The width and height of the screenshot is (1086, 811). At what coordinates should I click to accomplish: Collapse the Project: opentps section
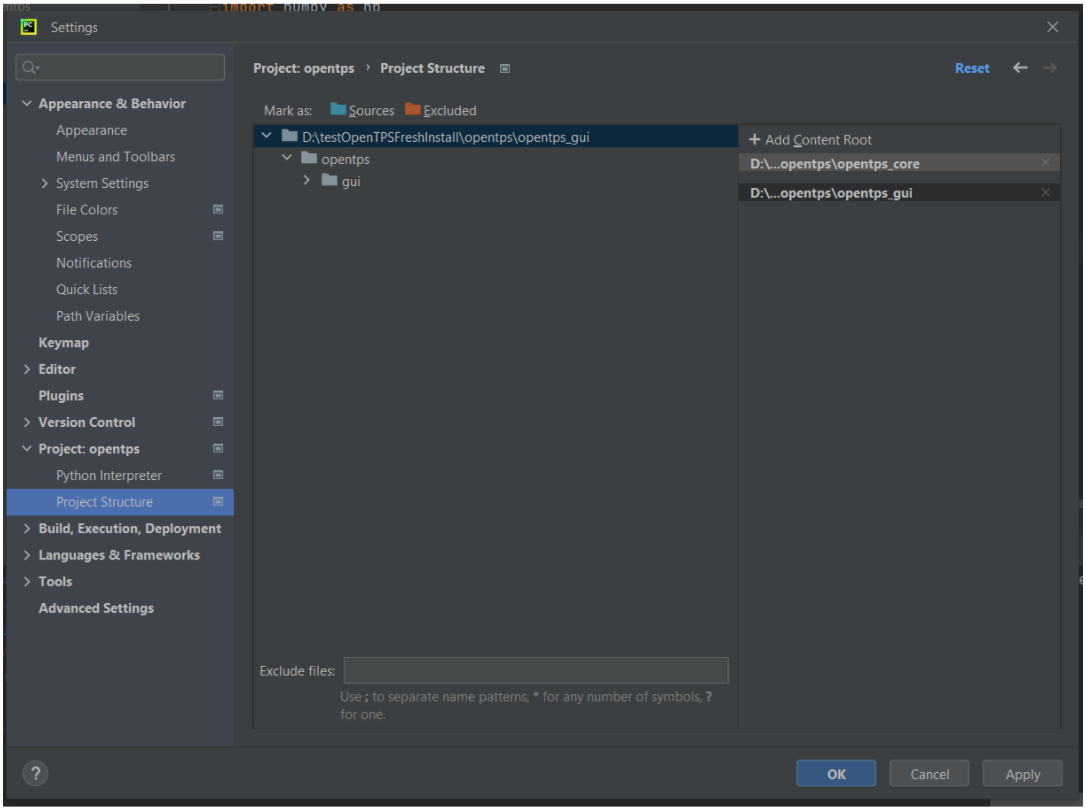point(27,449)
